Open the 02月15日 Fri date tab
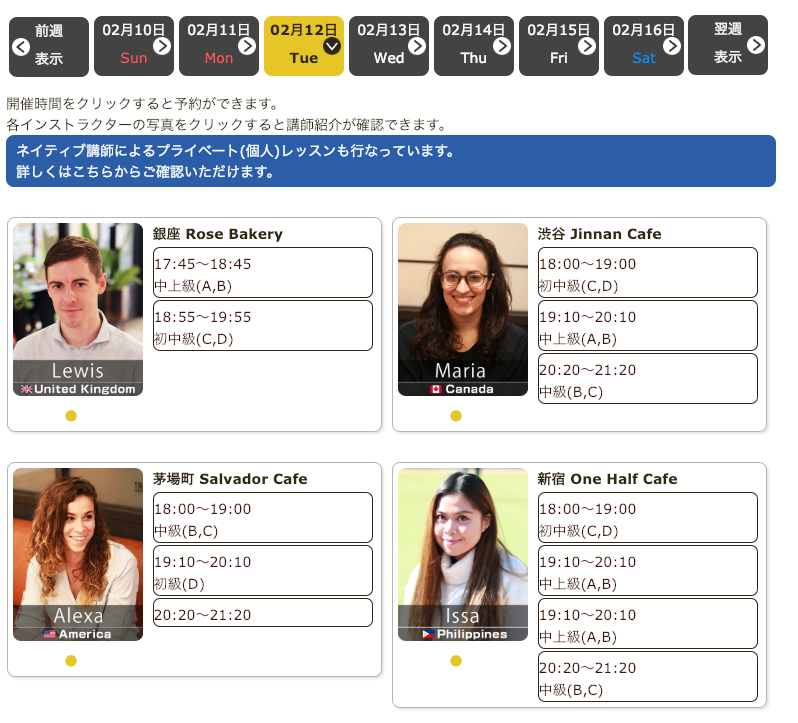 [x=558, y=46]
